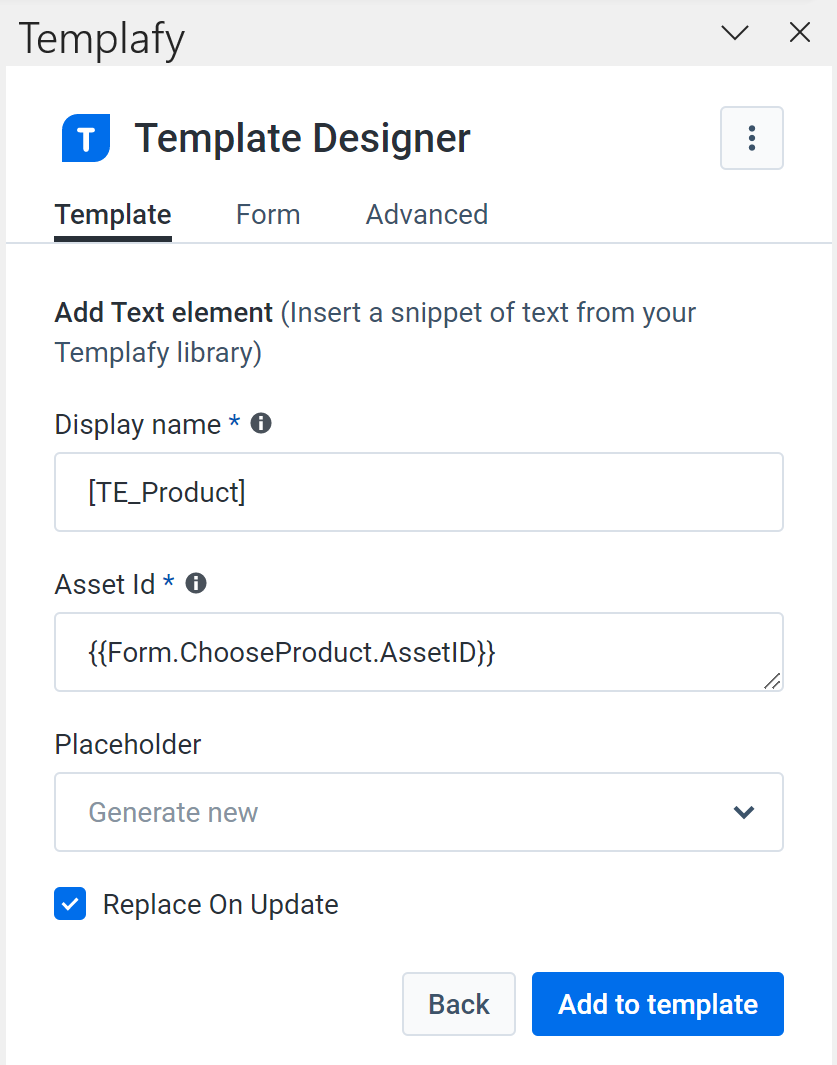837x1065 pixels.
Task: Close the Templafy task pane
Action: tap(800, 32)
